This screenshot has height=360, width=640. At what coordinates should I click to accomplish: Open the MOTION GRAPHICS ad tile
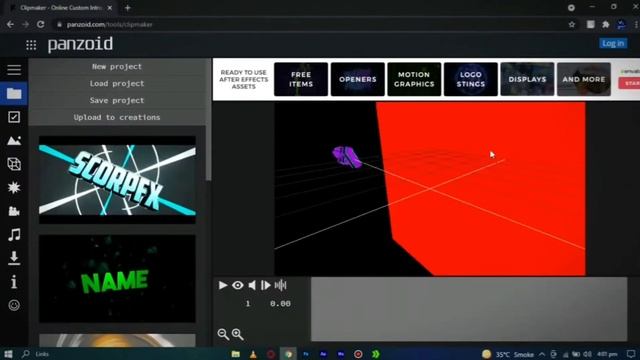[414, 79]
